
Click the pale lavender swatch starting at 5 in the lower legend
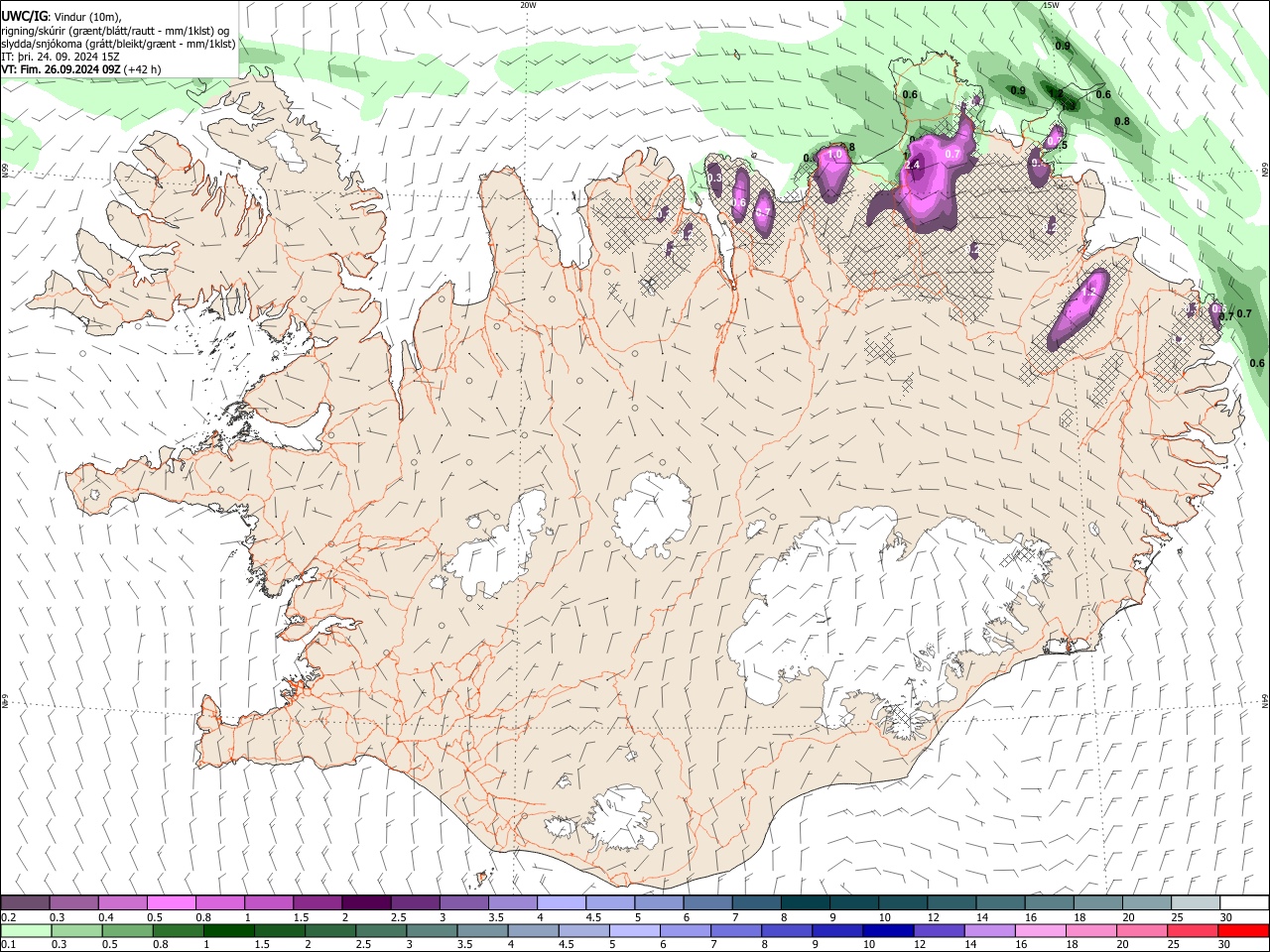635,930
